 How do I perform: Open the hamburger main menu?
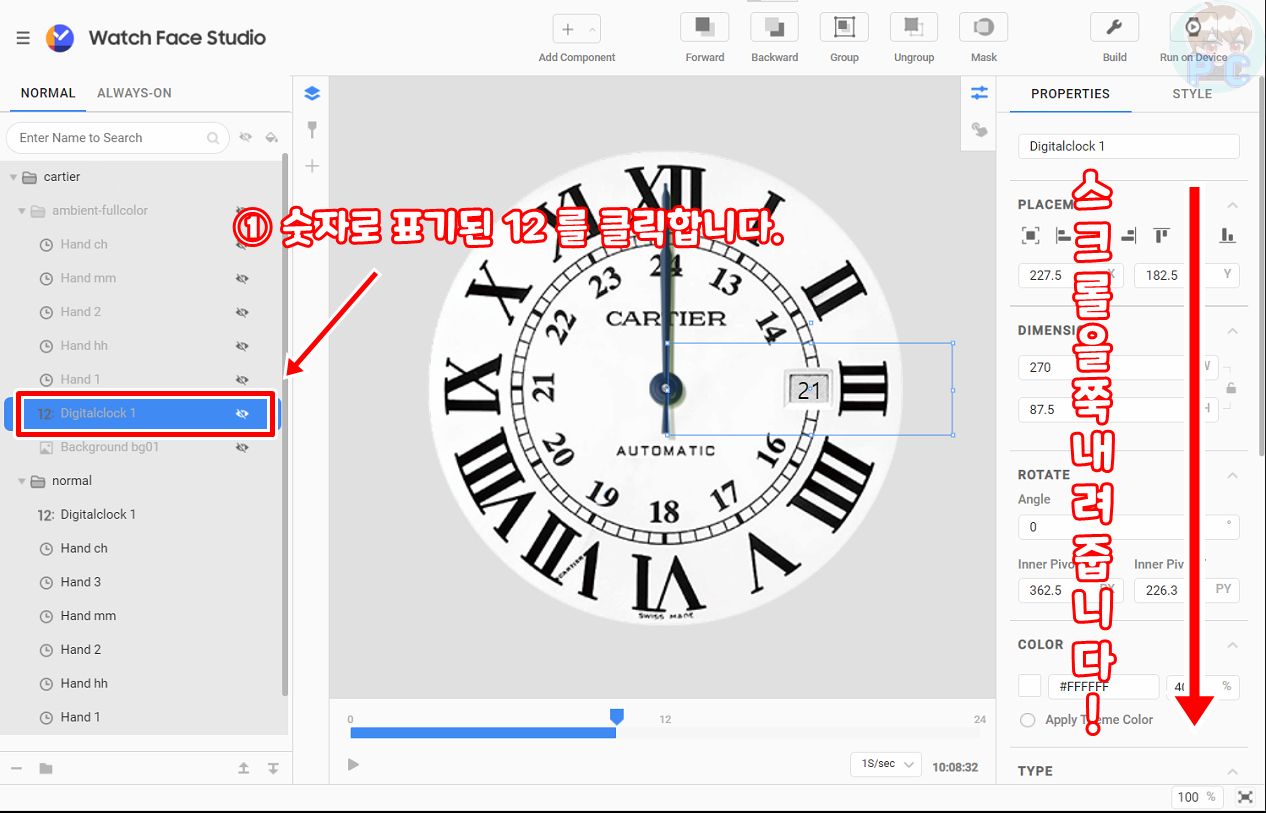tap(23, 38)
